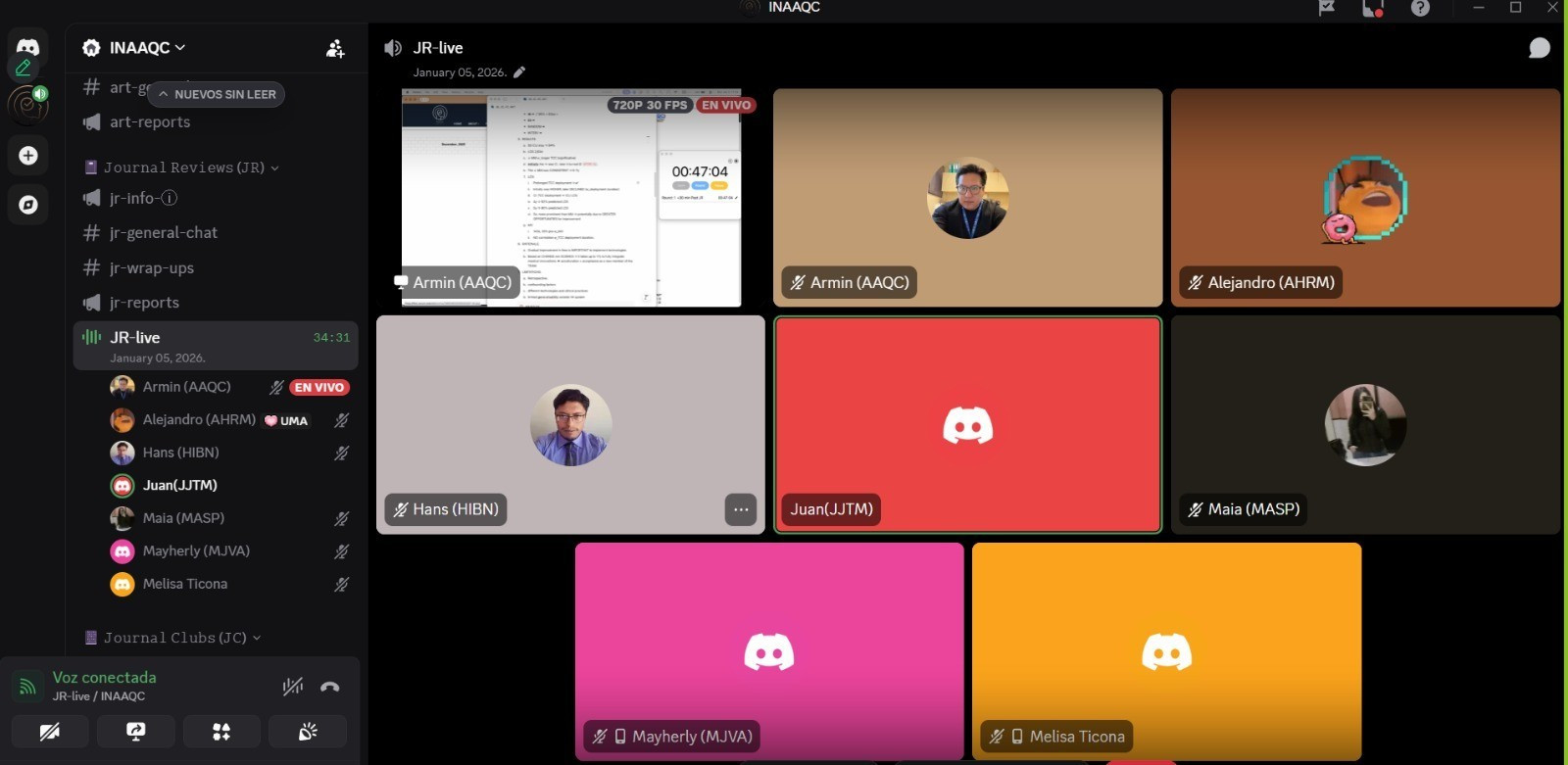Click the invite members icon

[335, 48]
